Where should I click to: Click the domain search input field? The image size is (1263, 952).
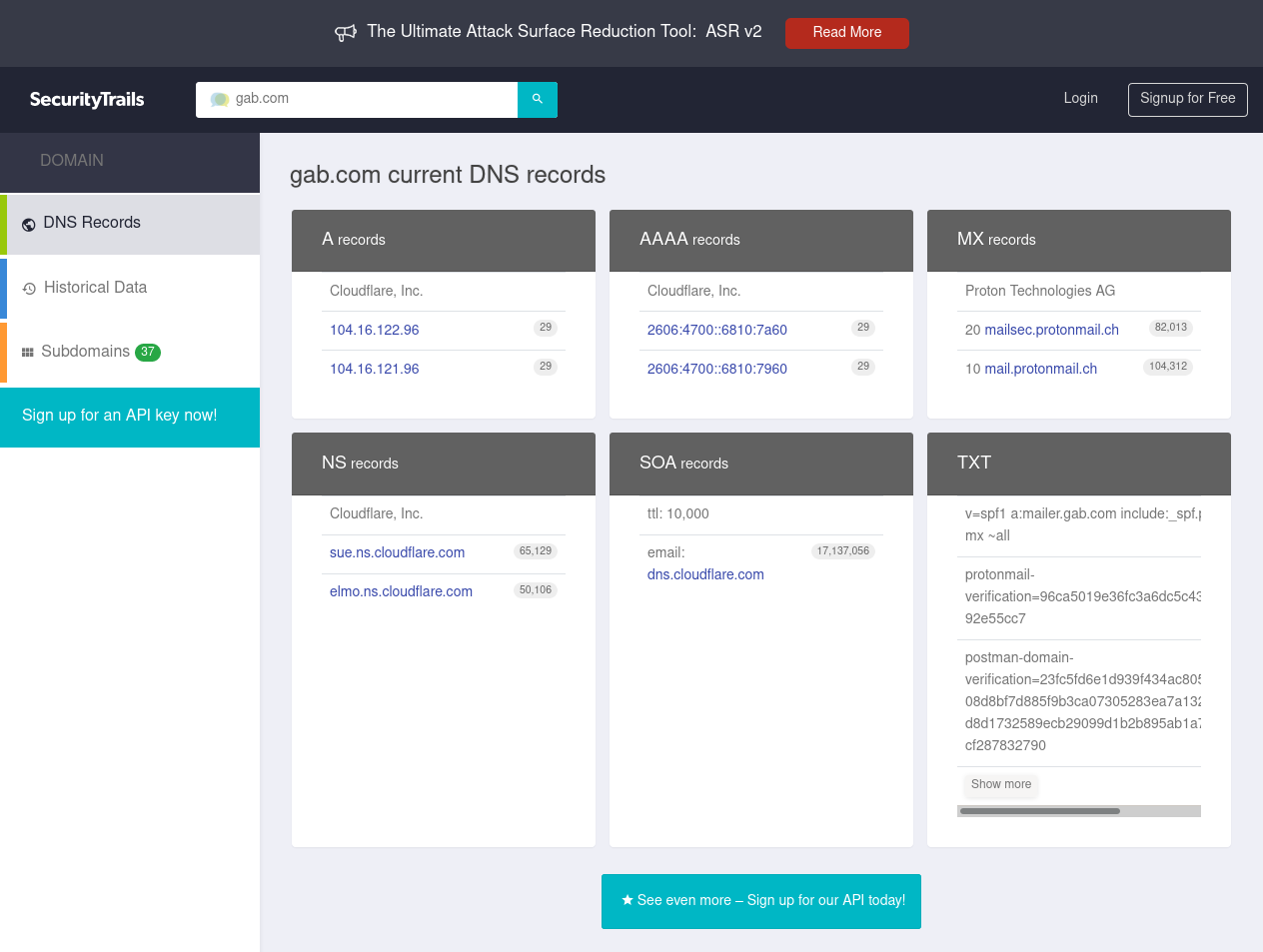[370, 99]
